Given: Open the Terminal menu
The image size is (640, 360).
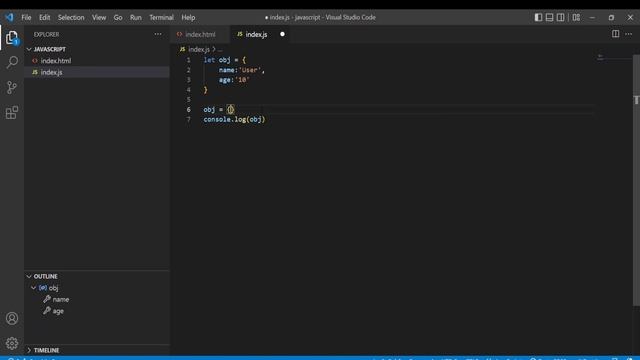Looking at the screenshot, I should click(161, 18).
